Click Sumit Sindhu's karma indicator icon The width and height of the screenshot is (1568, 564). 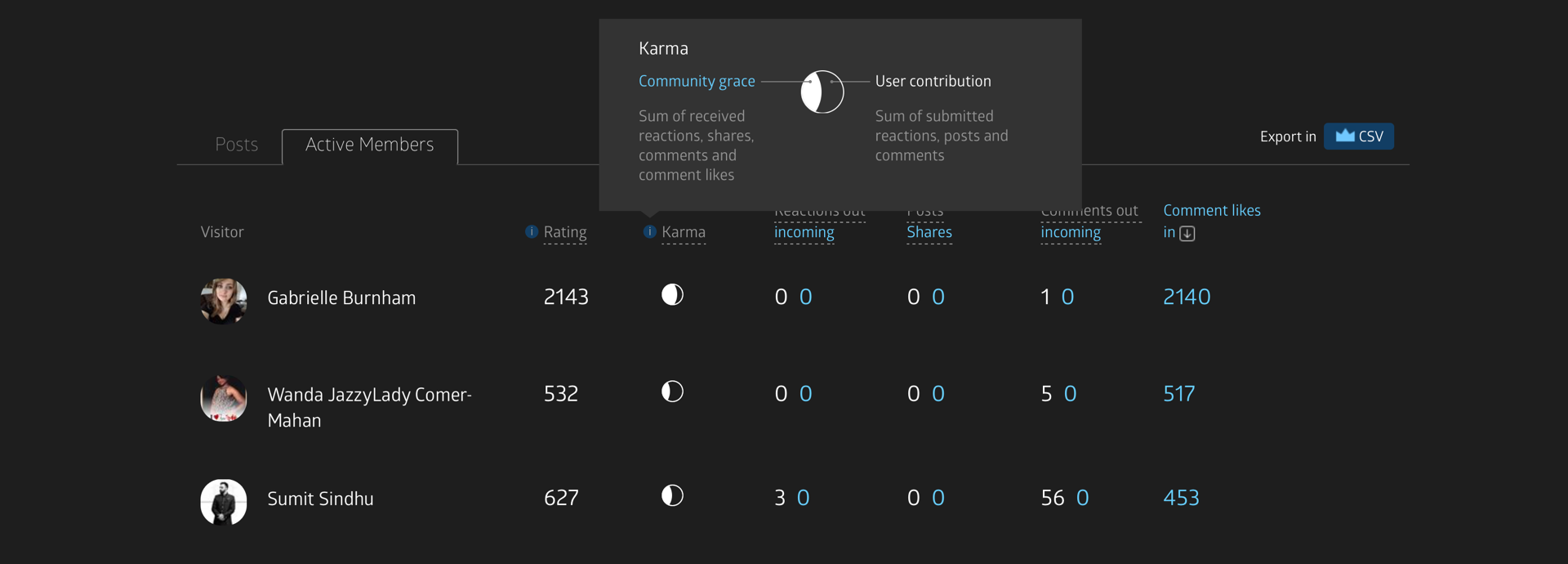pyautogui.click(x=672, y=495)
